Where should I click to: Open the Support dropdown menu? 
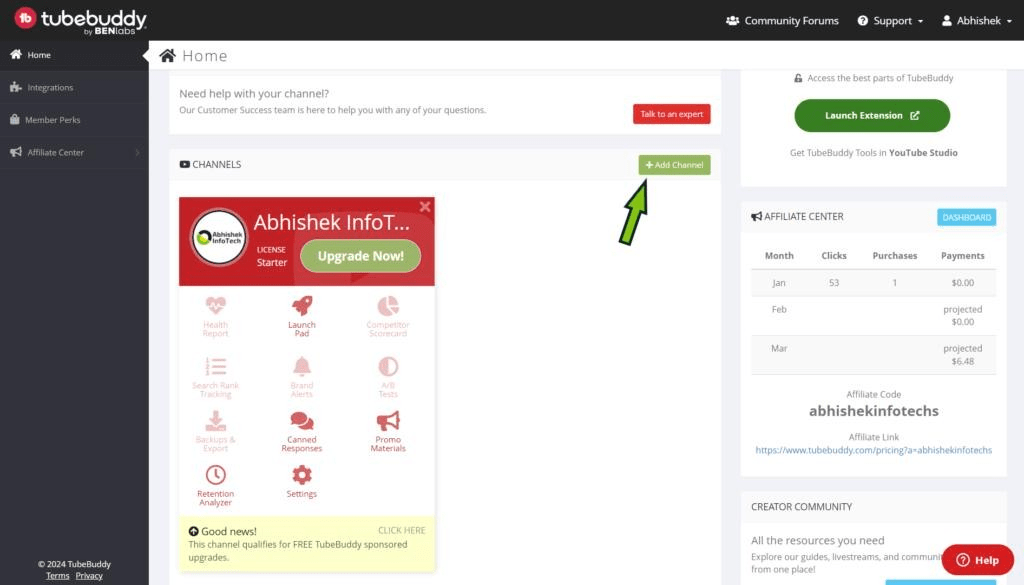point(890,21)
